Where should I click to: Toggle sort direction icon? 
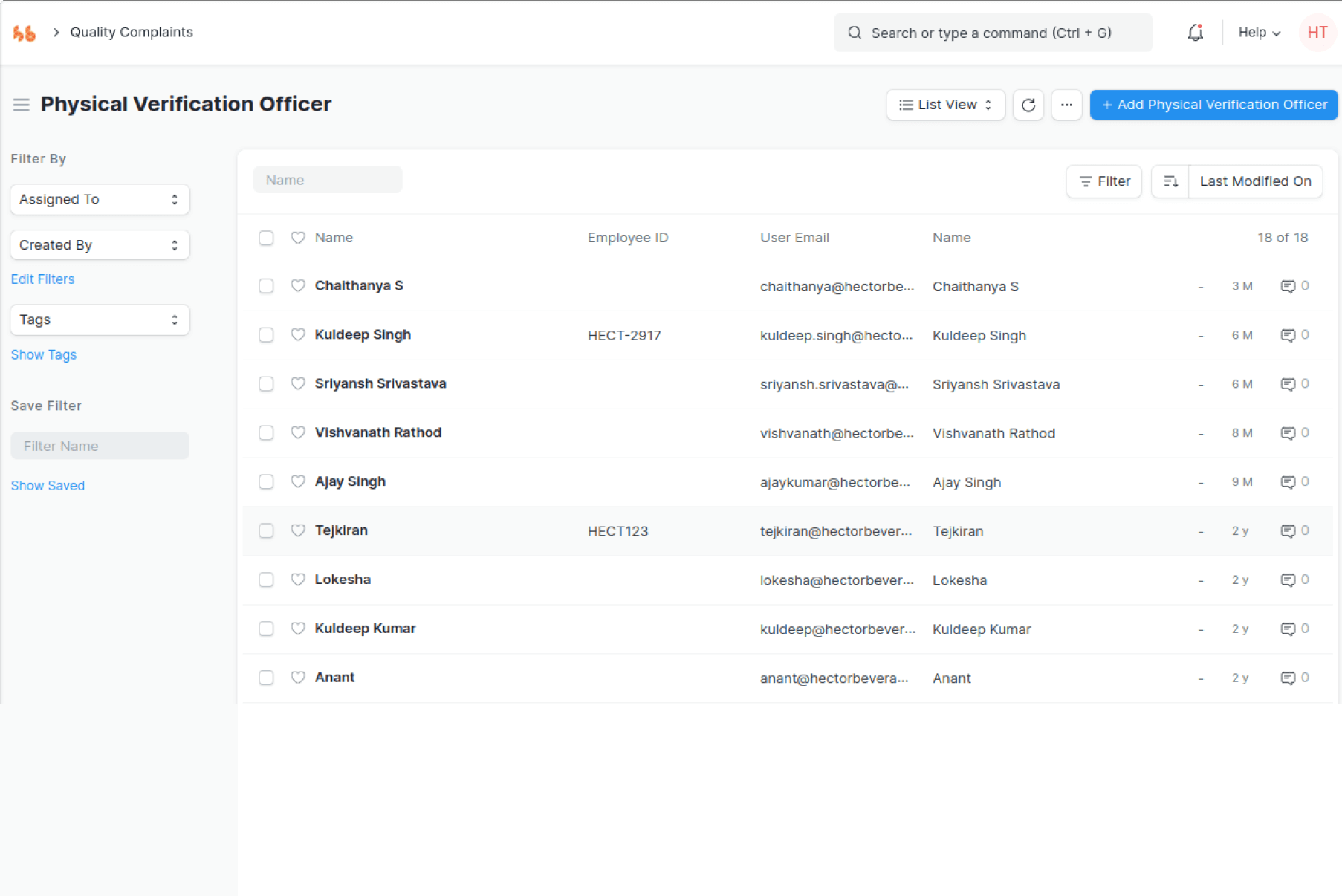pos(1170,181)
